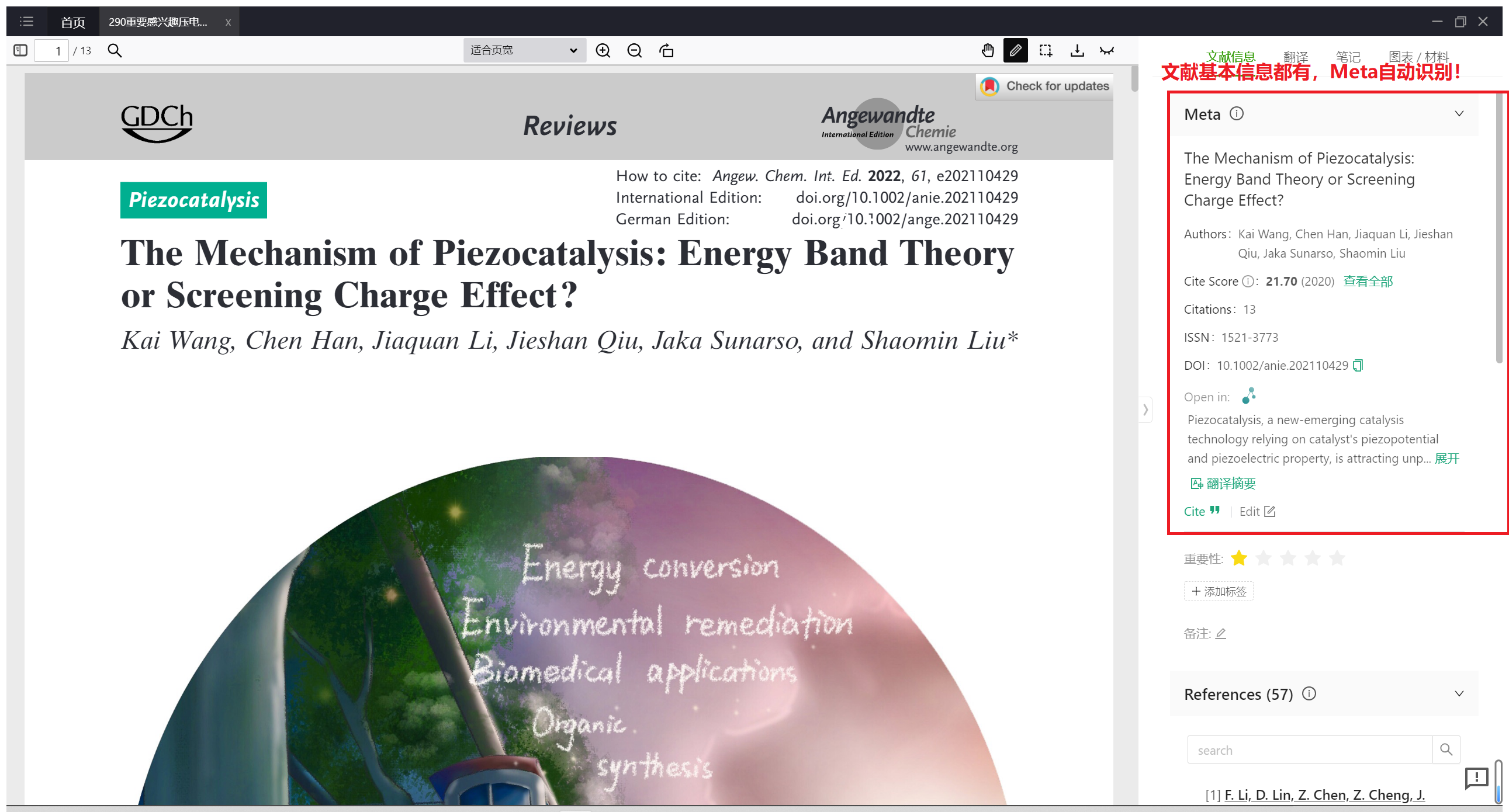This screenshot has width=1509, height=812.
Task: Edit the 备注 note pencil icon
Action: pyautogui.click(x=1220, y=633)
